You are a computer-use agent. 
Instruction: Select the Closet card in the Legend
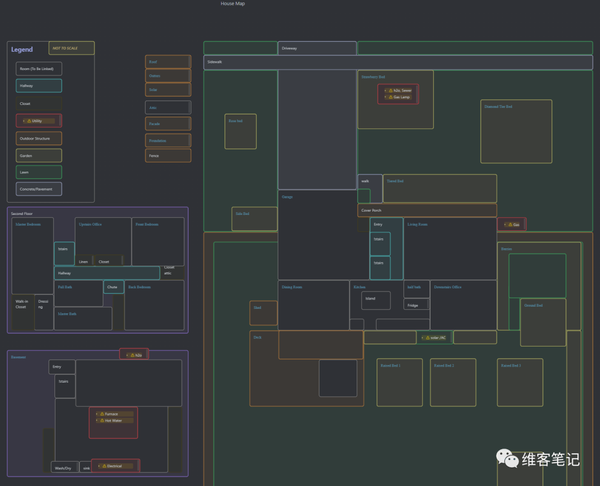click(x=39, y=104)
